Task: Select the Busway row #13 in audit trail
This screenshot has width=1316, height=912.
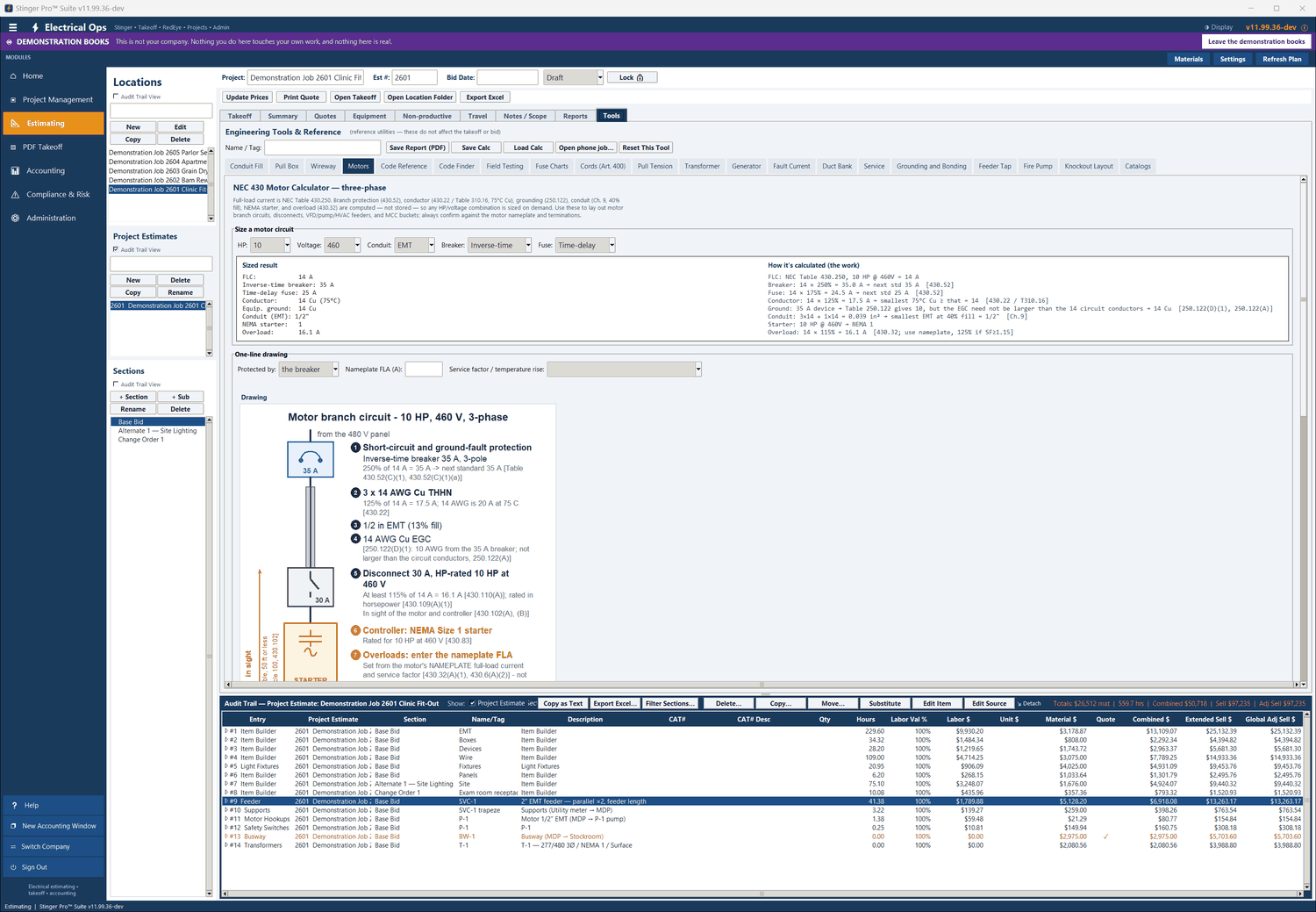Action: point(762,837)
